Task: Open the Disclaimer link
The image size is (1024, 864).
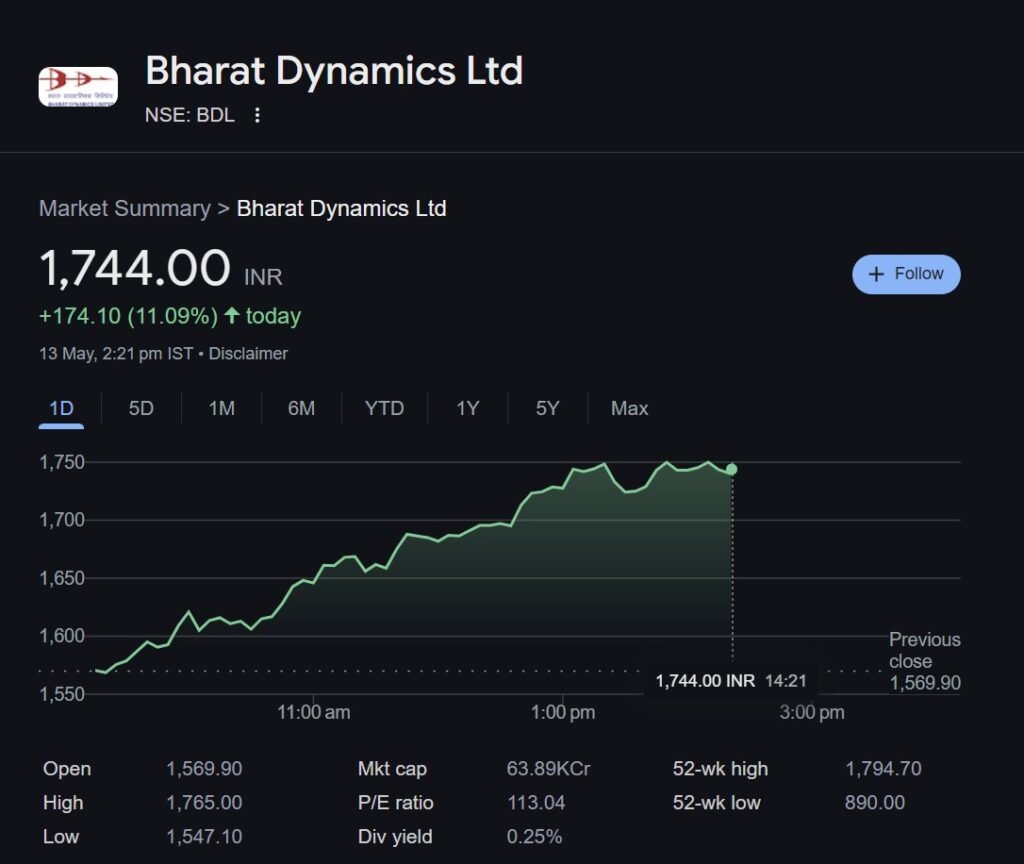Action: point(248,353)
